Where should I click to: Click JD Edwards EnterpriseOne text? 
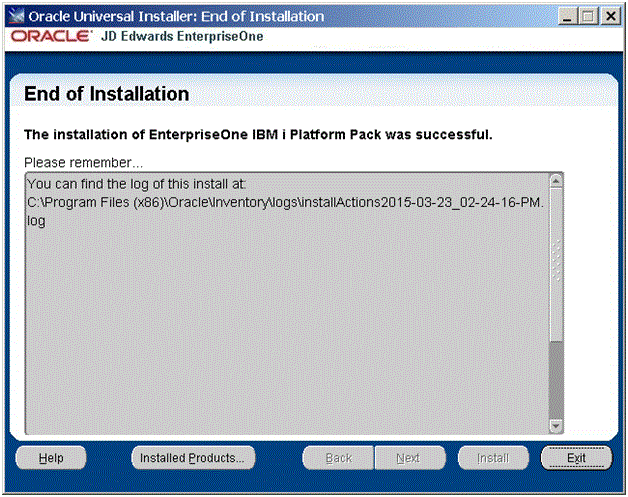(x=182, y=36)
